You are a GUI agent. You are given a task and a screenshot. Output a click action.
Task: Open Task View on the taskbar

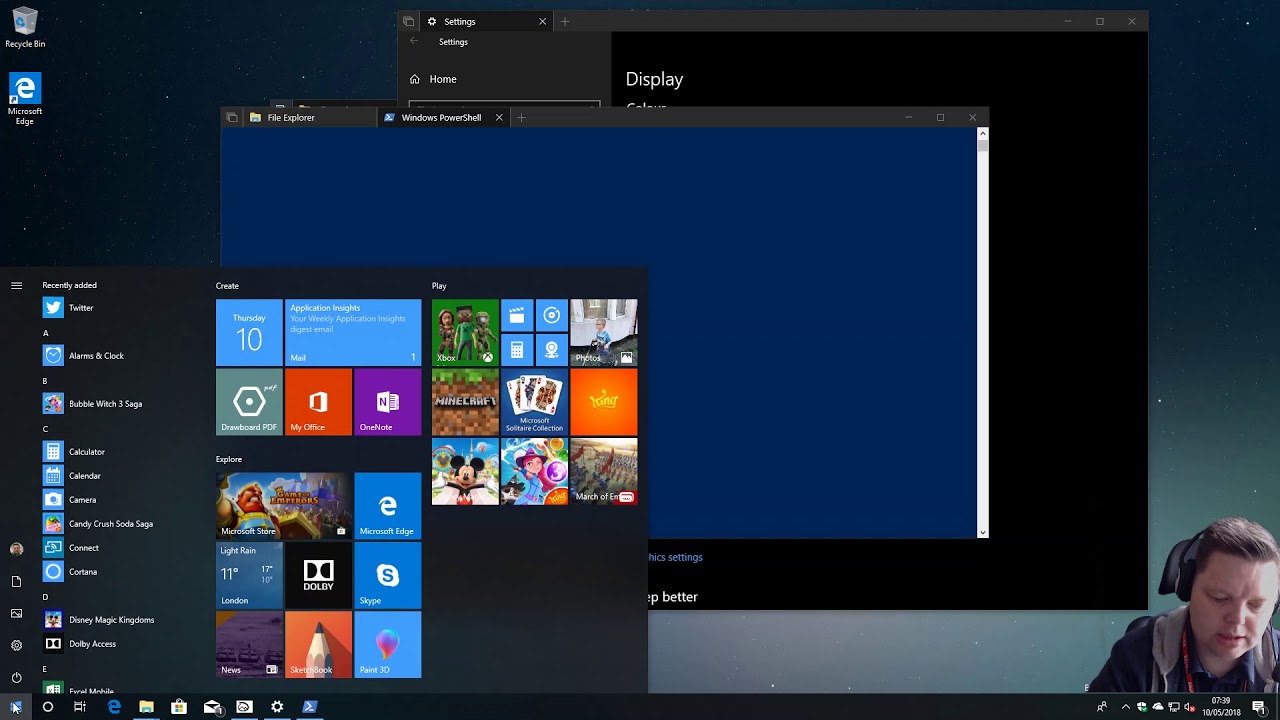coord(80,707)
